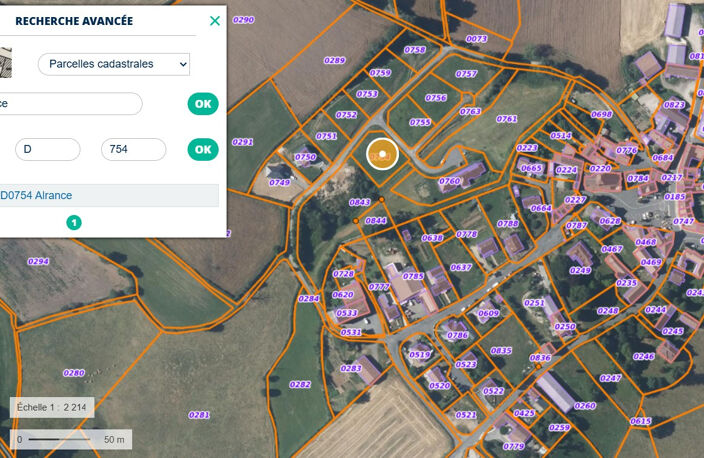The height and width of the screenshot is (458, 704).
Task: Select parcel 0281 on the map
Action: pyautogui.click(x=199, y=415)
